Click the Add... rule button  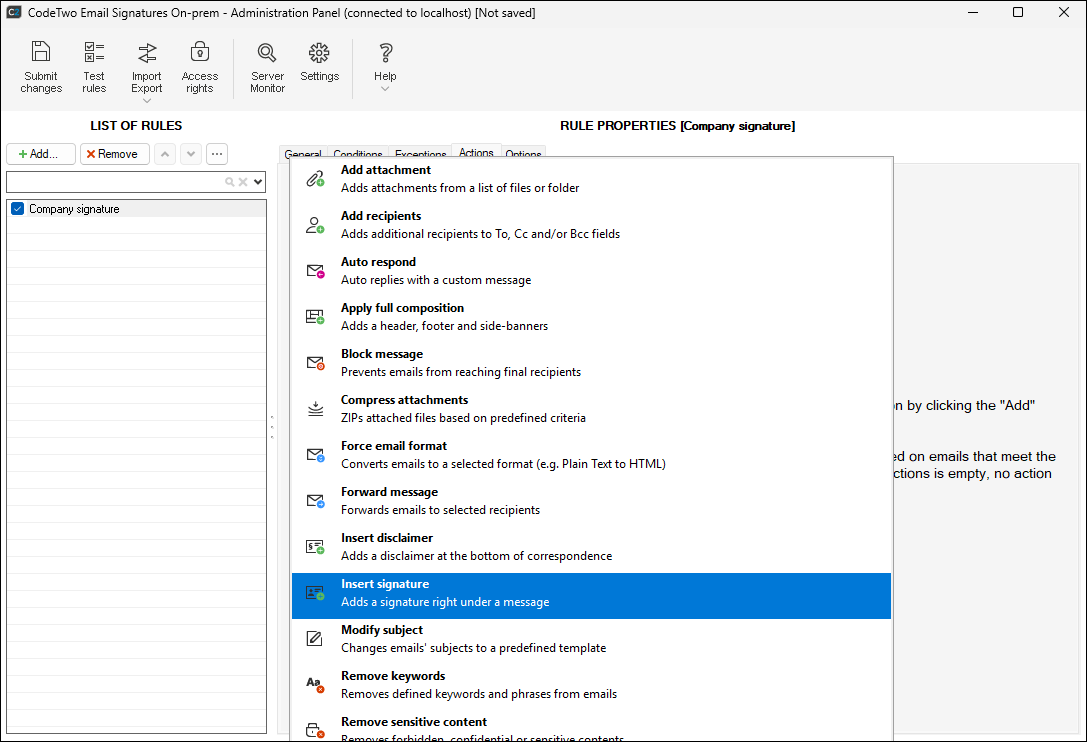pyautogui.click(x=41, y=154)
